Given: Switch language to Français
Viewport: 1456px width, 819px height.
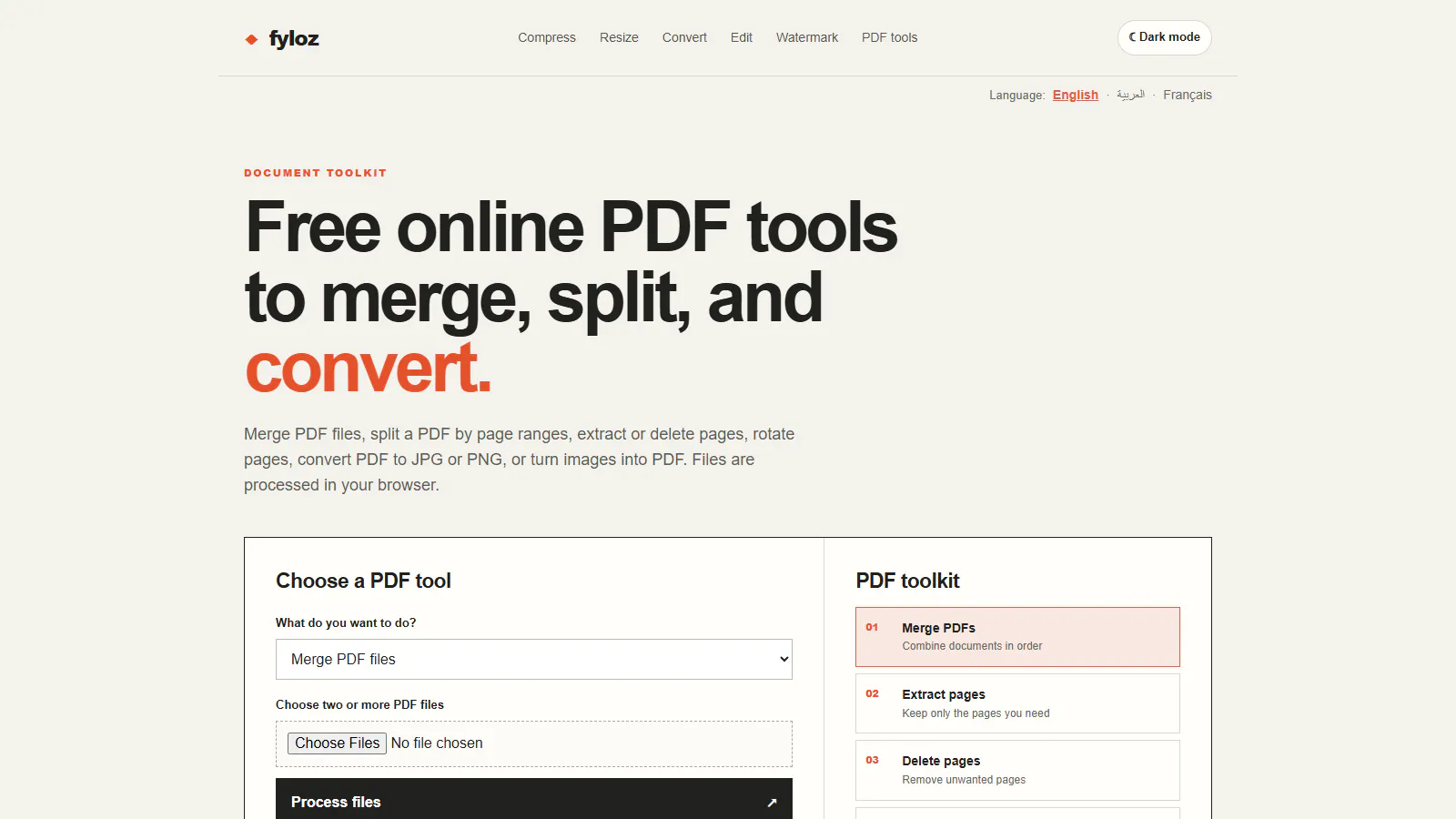Looking at the screenshot, I should pyautogui.click(x=1188, y=95).
